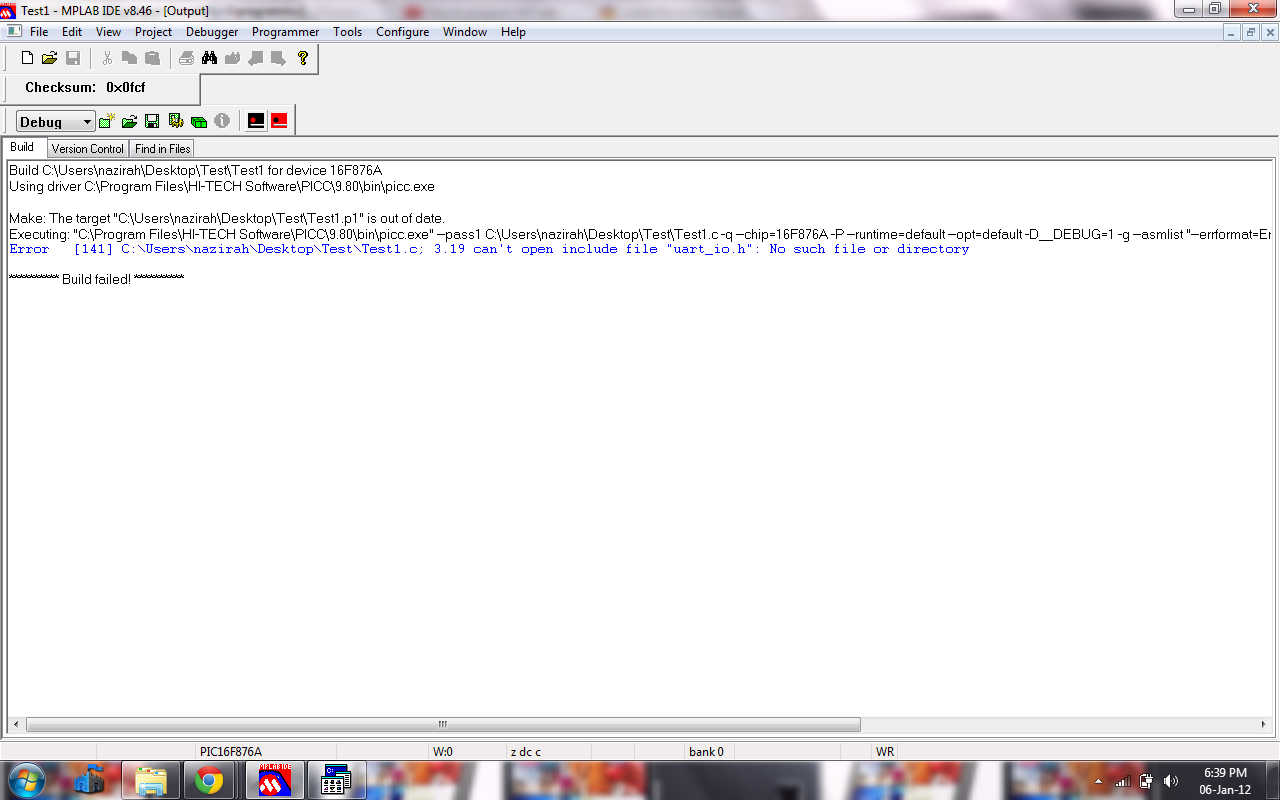Click the Checksum 0x0fcf readout
This screenshot has width=1280, height=800.
pyautogui.click(x=85, y=88)
